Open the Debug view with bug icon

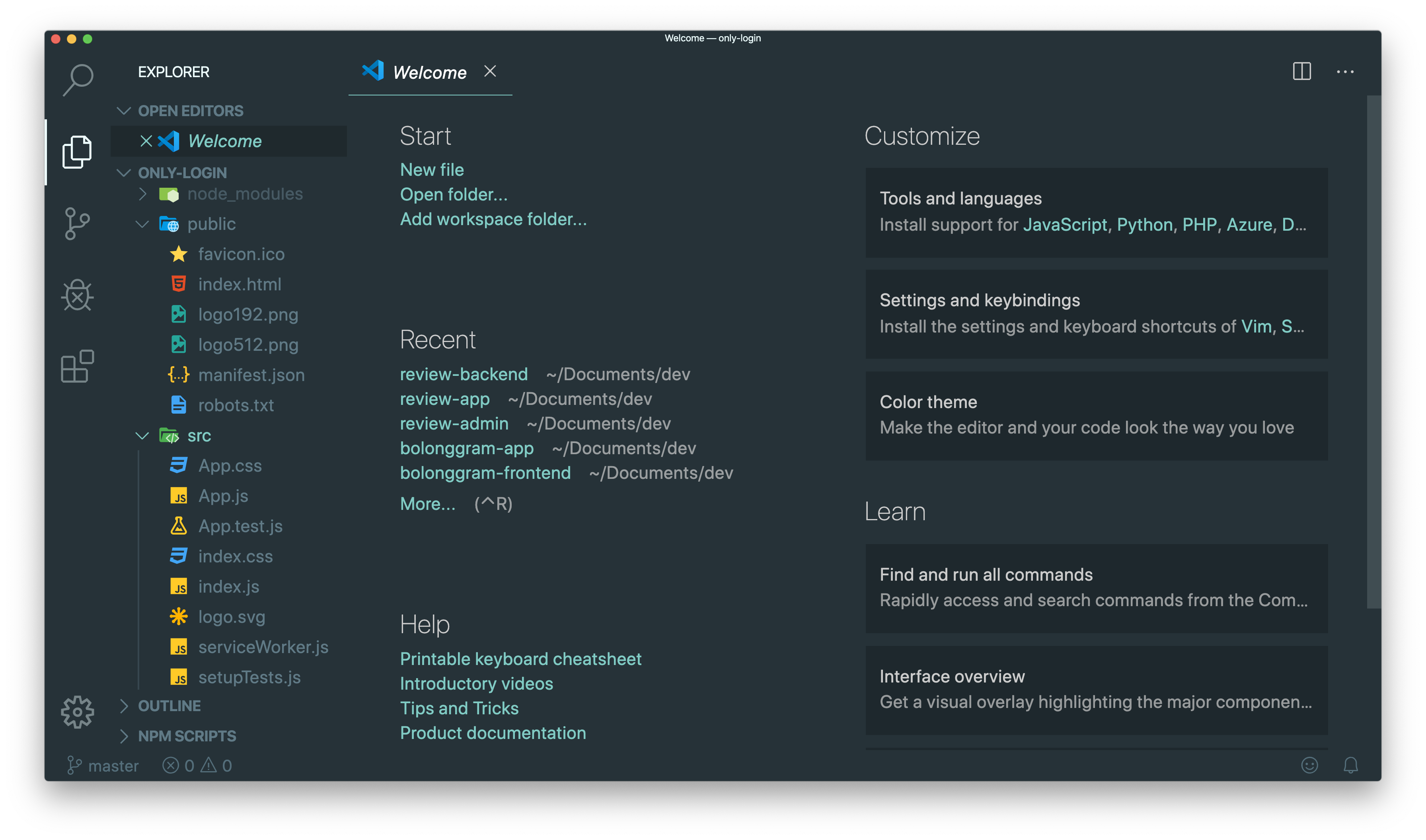pos(77,295)
